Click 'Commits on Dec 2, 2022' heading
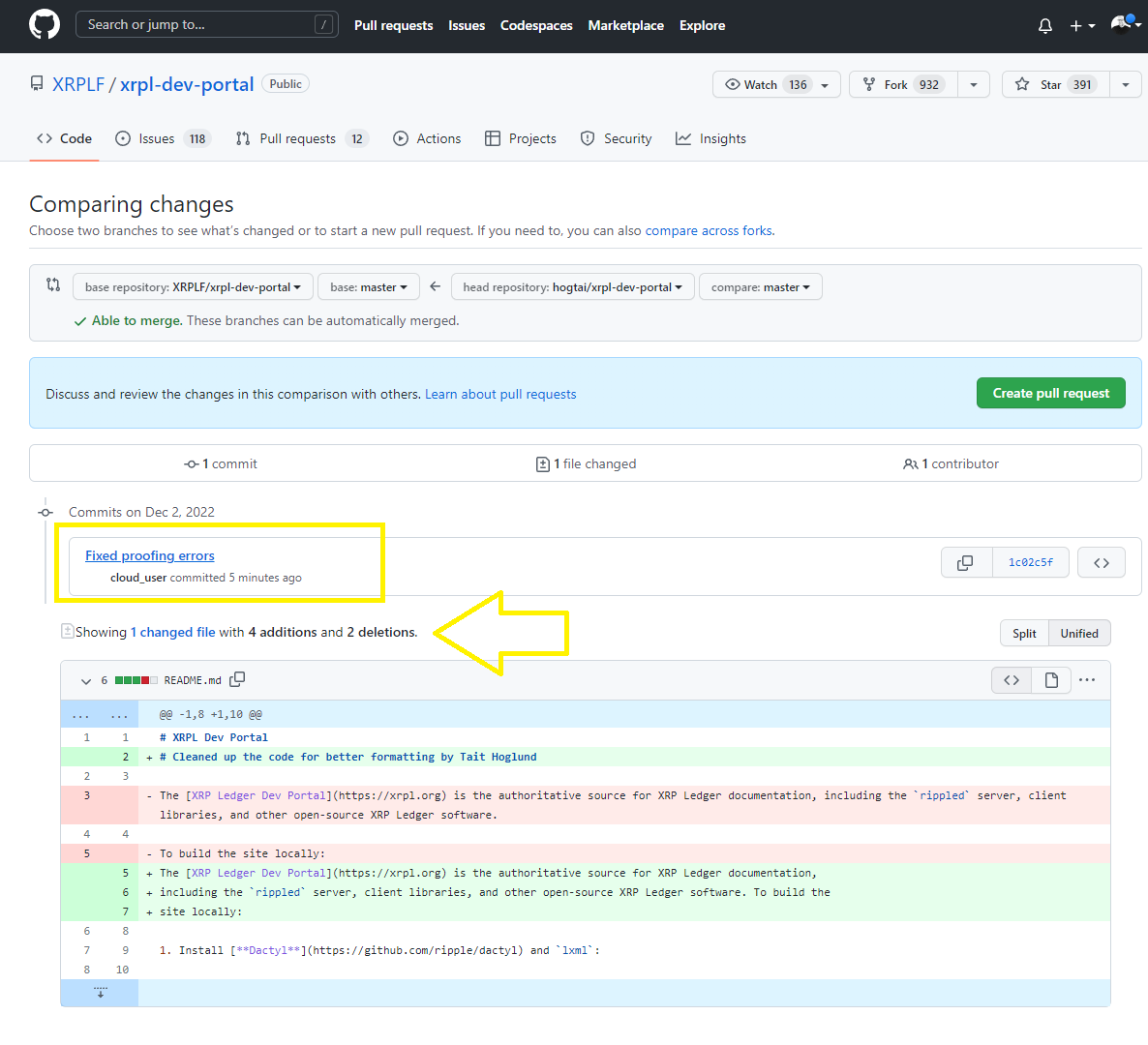This screenshot has height=1045, width=1148. 141,512
